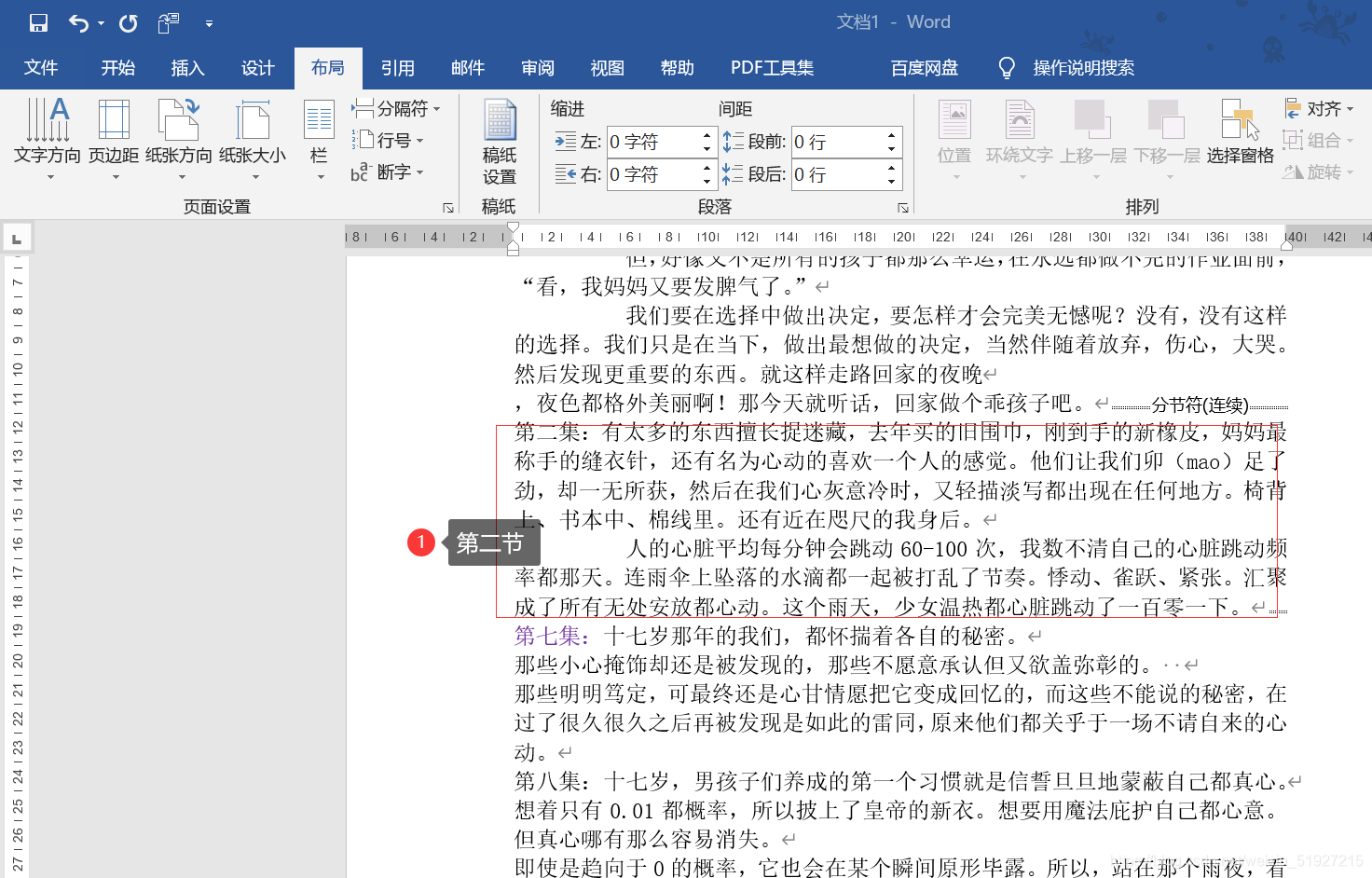Open 文字方向 text direction tool
This screenshot has height=878, width=1372.
point(48,138)
